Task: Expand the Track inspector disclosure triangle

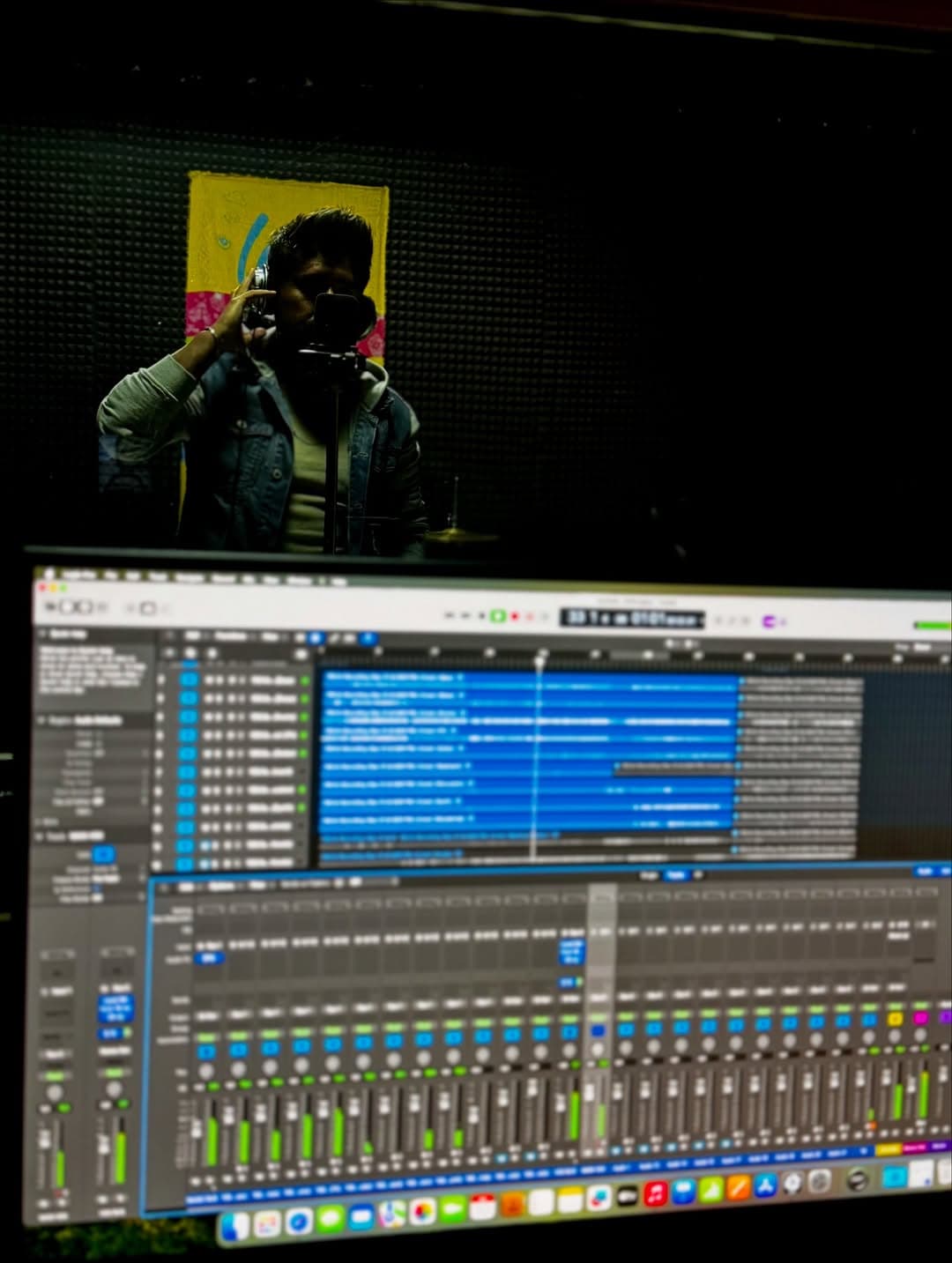Action: pos(40,836)
